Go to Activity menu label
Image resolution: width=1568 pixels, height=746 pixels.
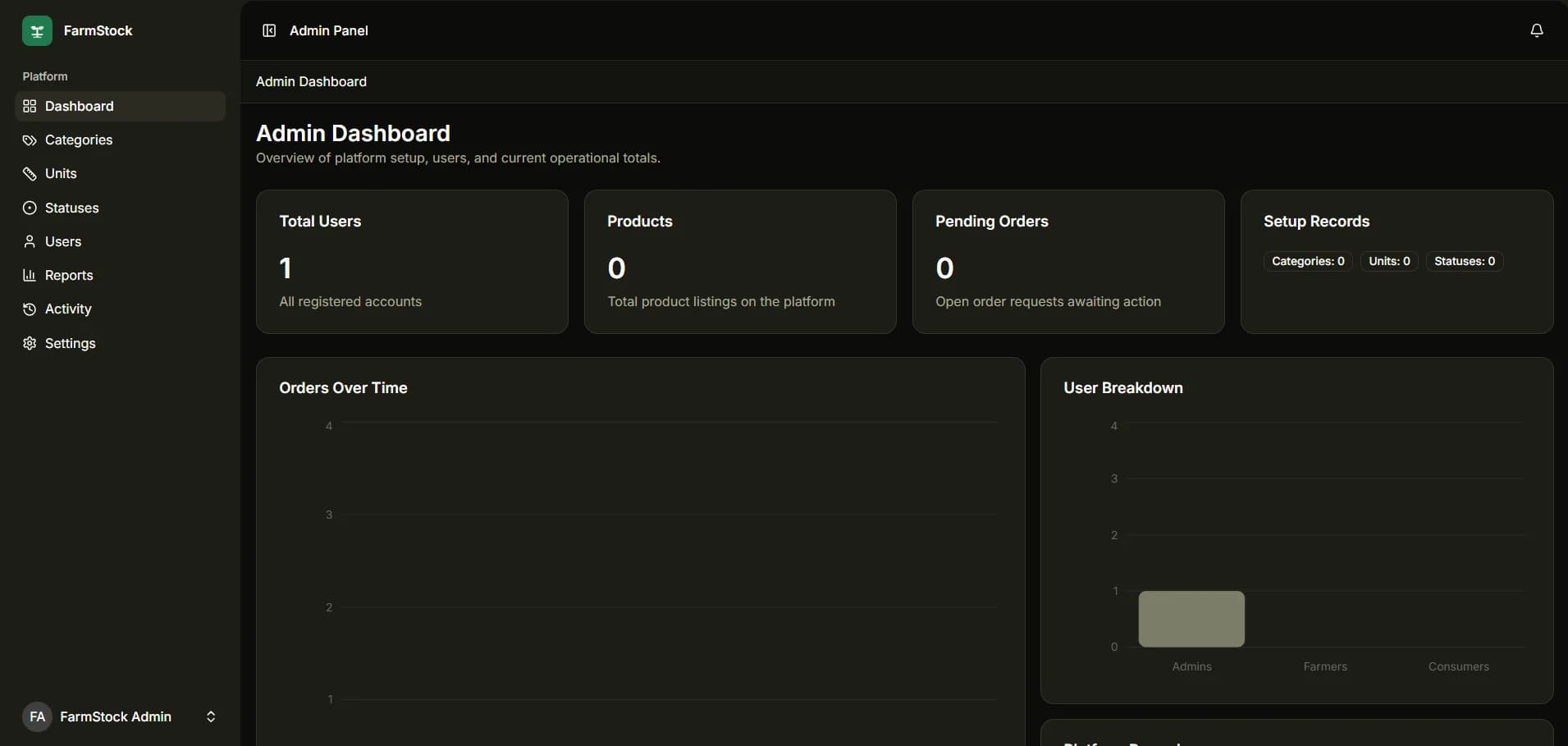click(x=68, y=309)
